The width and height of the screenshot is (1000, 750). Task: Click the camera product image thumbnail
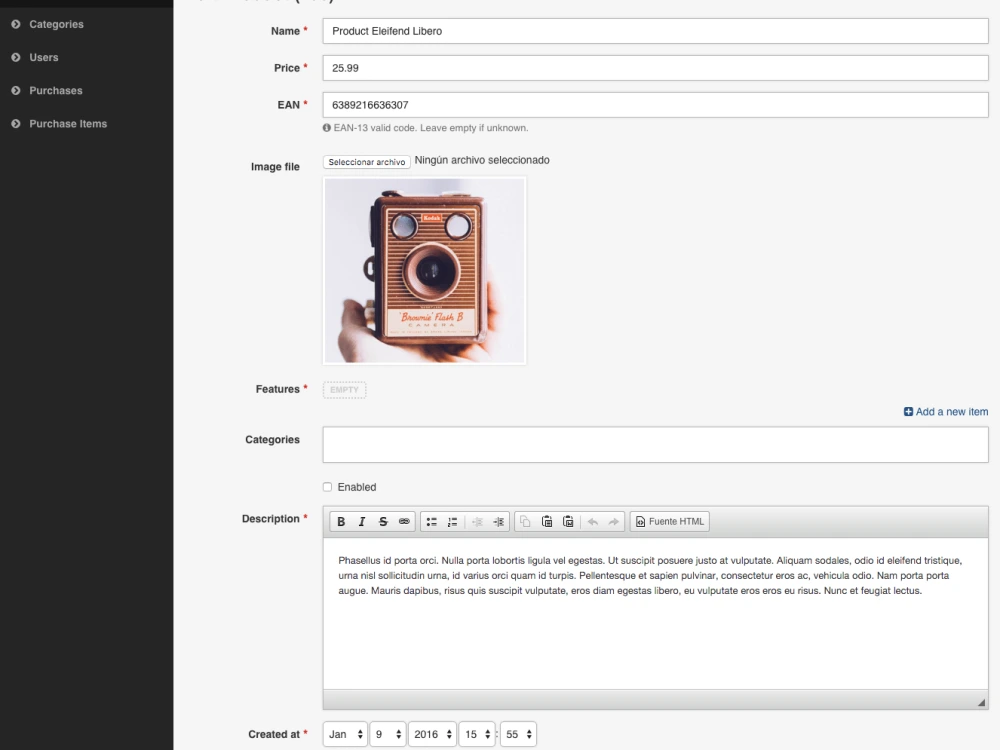[424, 270]
